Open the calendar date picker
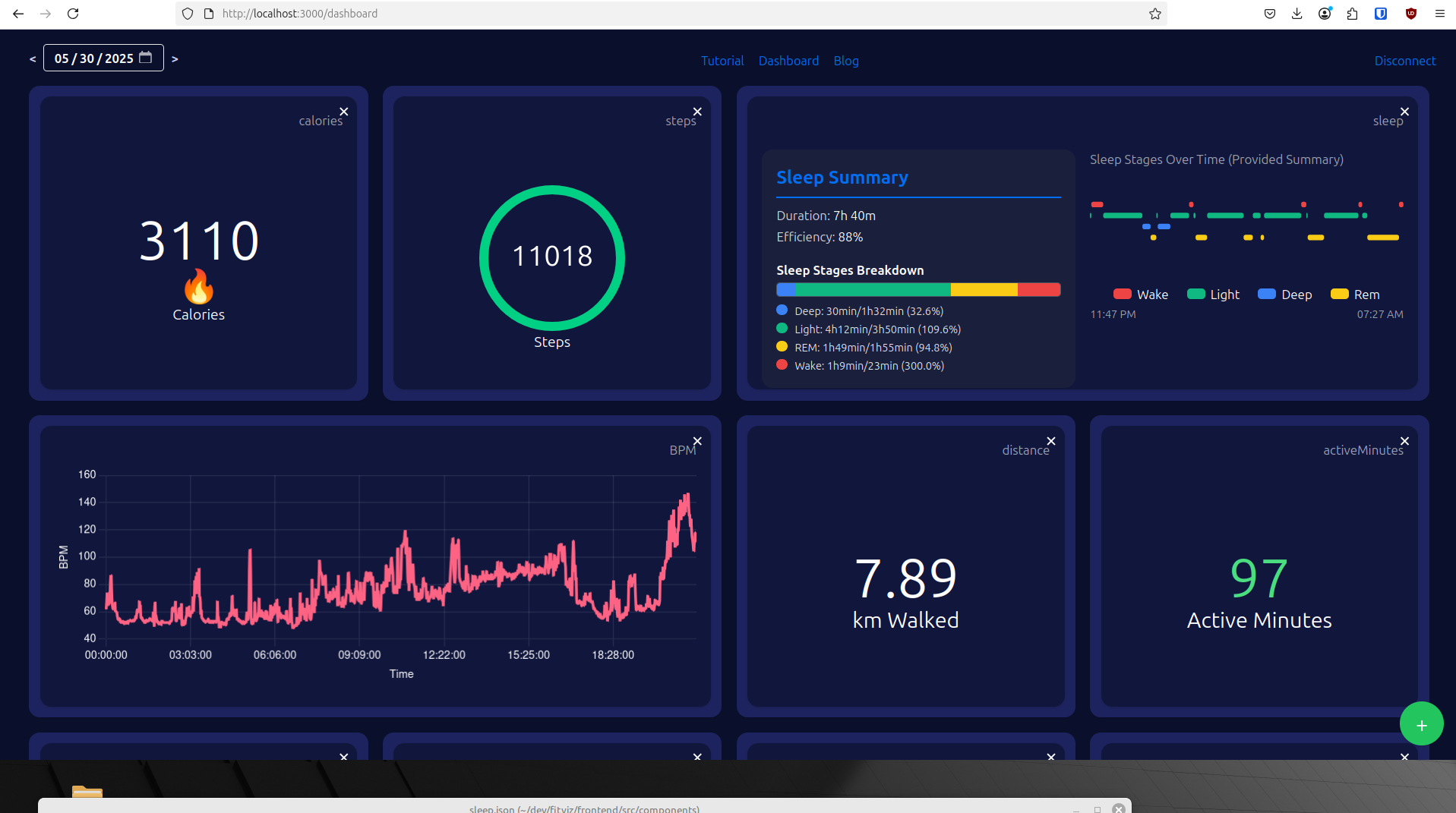Viewport: 1456px width, 813px height. coord(146,58)
